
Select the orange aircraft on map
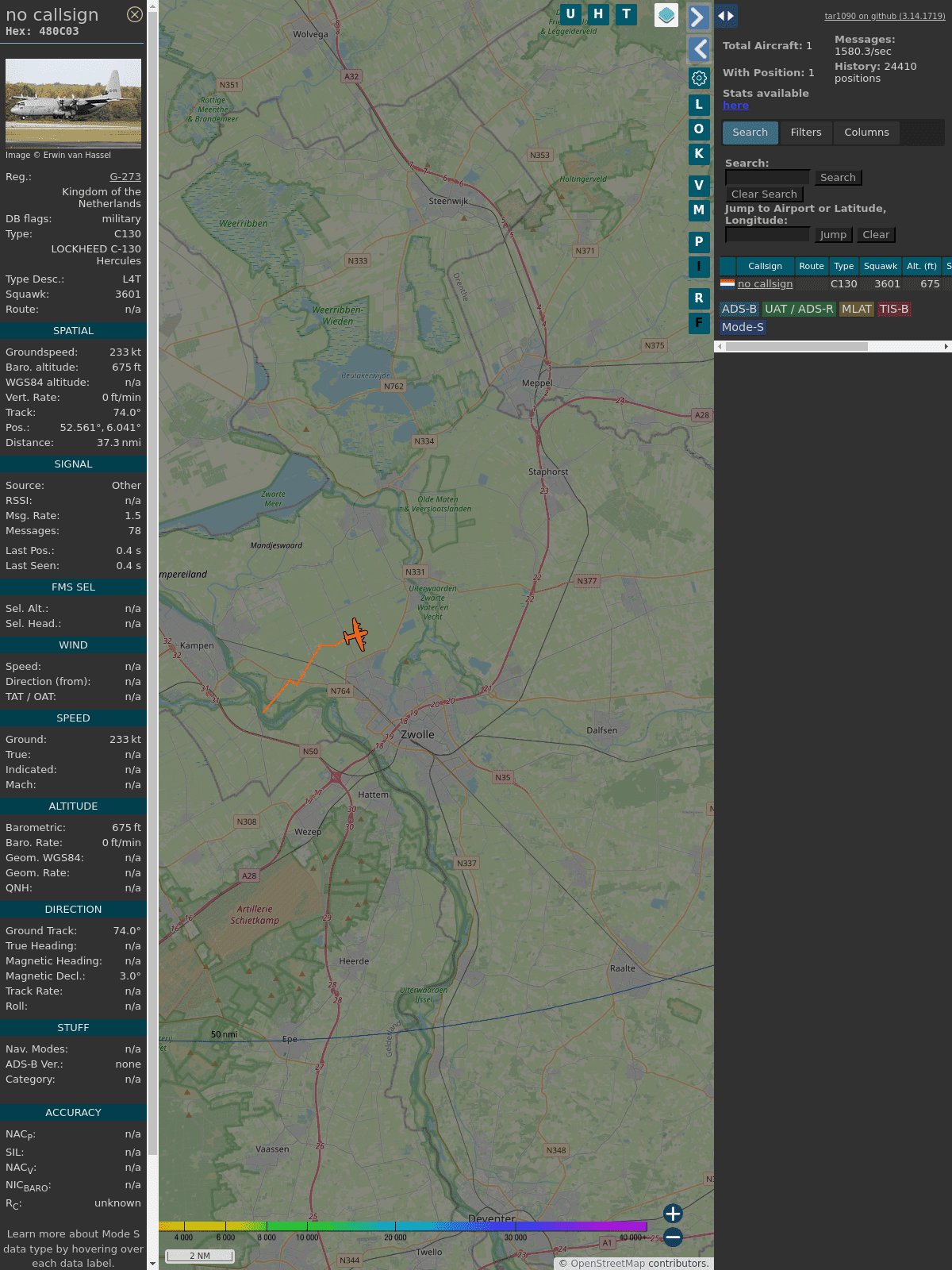pos(355,635)
